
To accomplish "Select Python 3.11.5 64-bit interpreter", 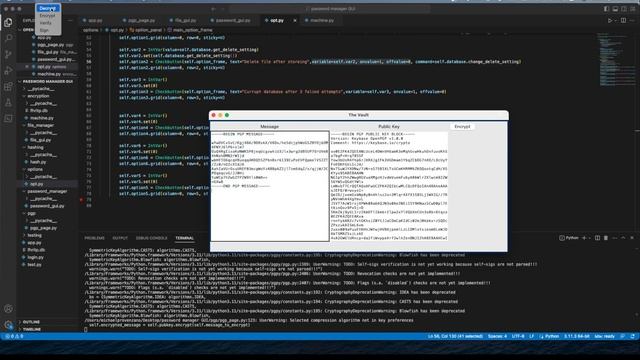I will (x=577, y=336).
